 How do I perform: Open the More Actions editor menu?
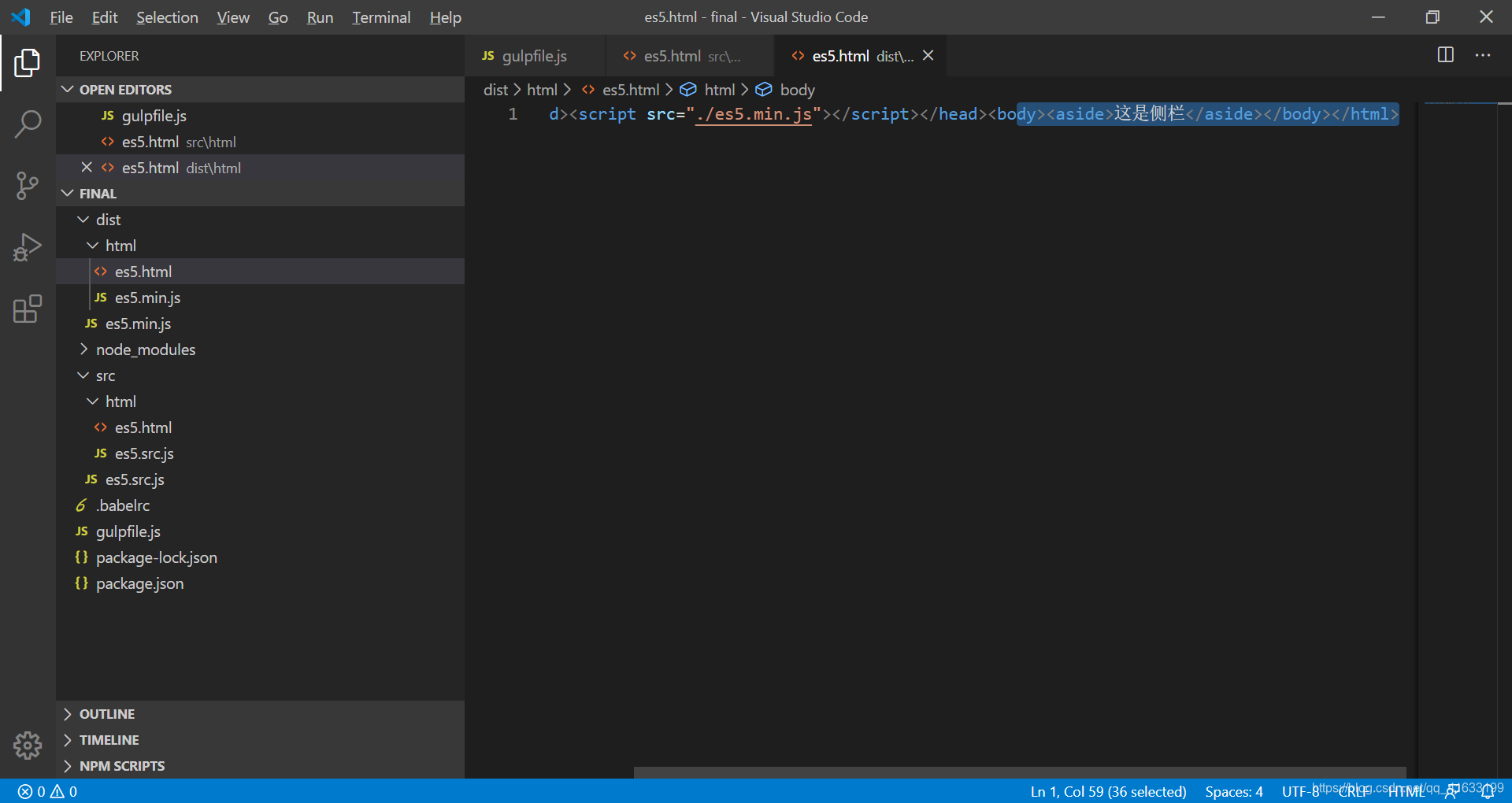coord(1484,55)
